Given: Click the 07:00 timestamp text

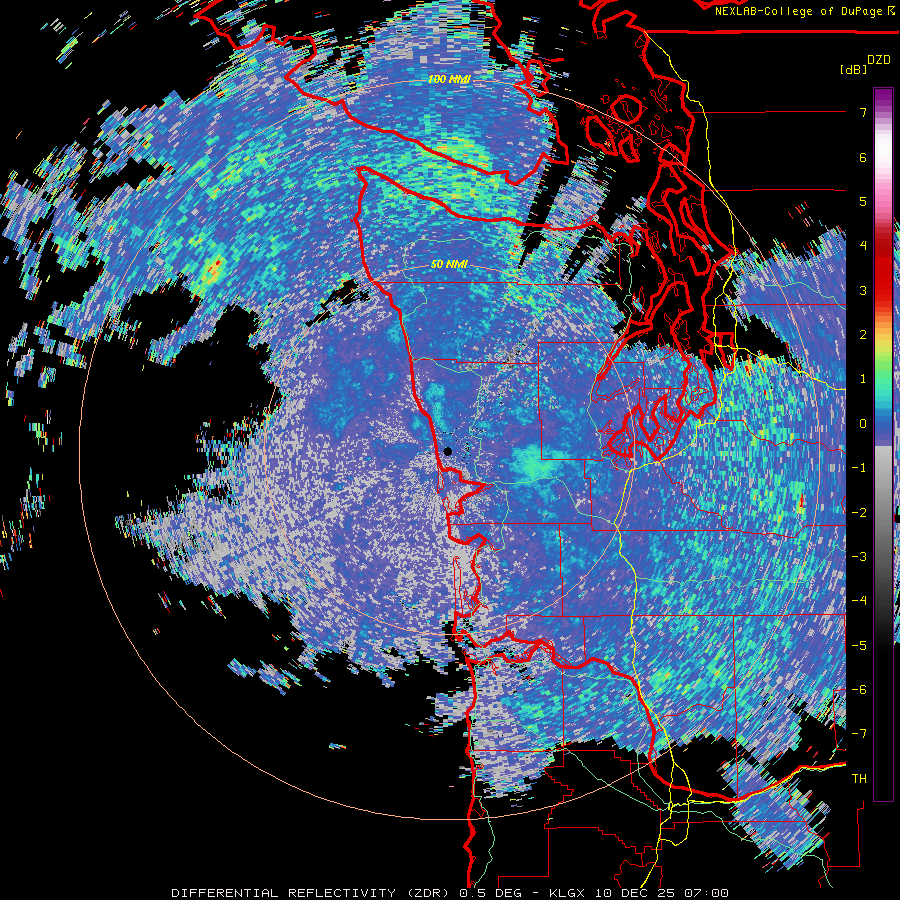Looking at the screenshot, I should [709, 893].
